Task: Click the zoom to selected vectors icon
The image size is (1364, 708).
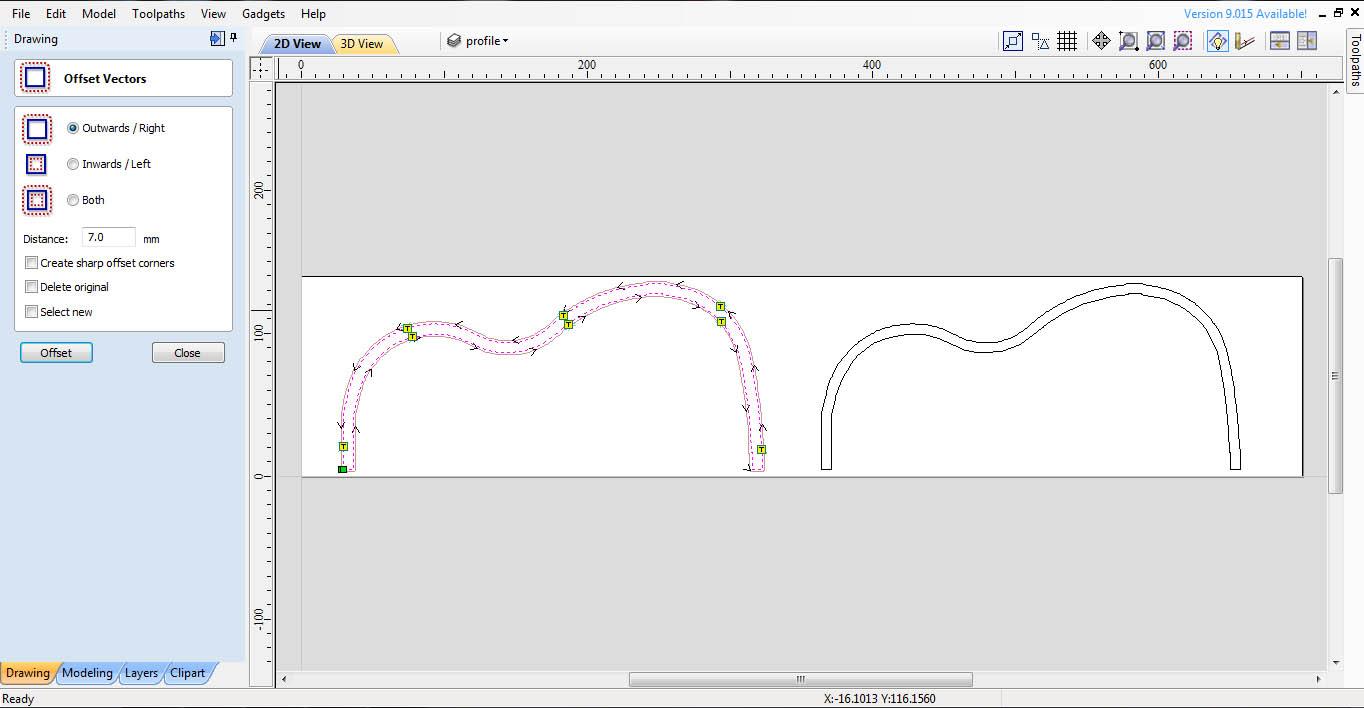Action: [1182, 41]
